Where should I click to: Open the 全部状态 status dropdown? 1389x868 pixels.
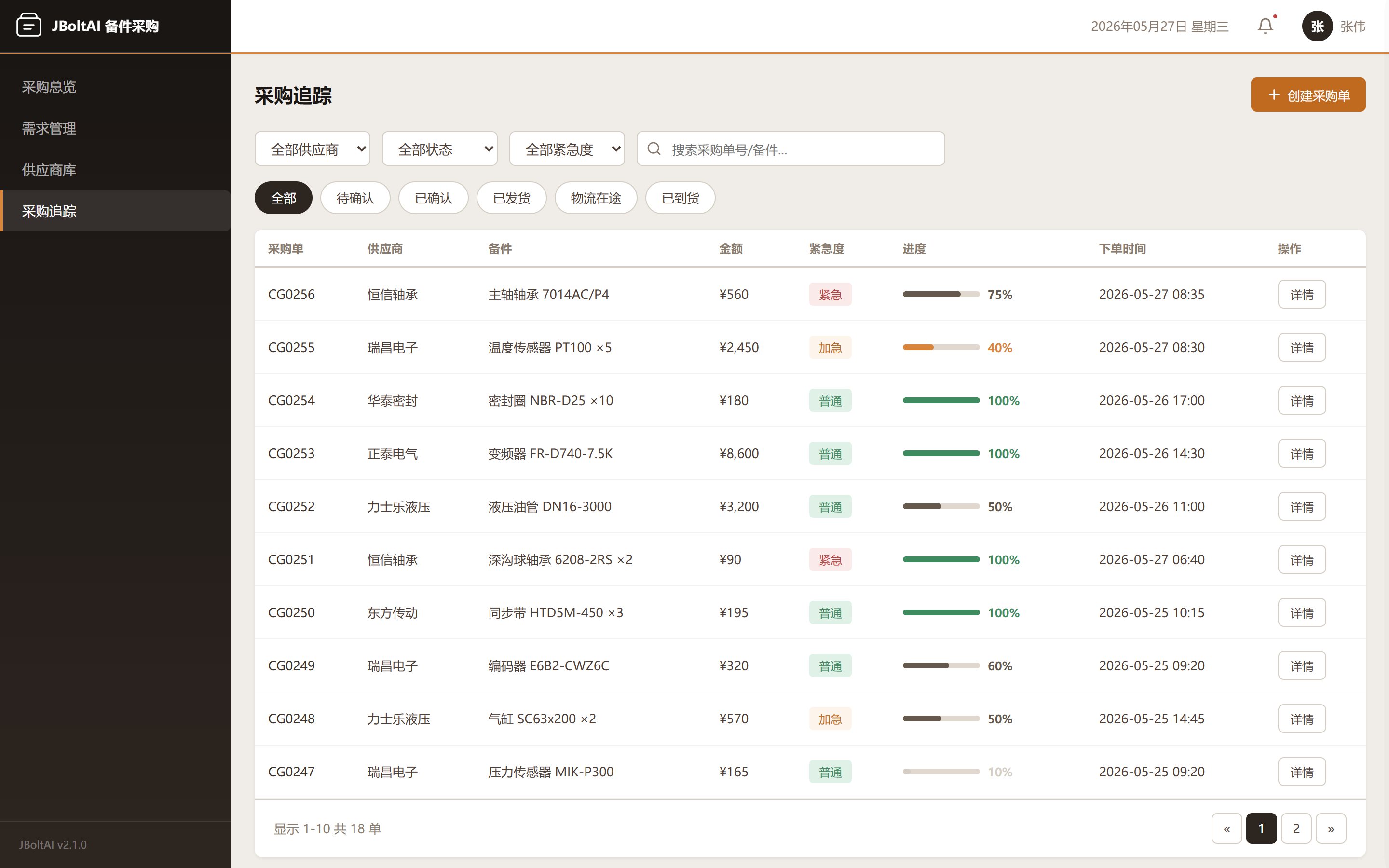(x=440, y=149)
